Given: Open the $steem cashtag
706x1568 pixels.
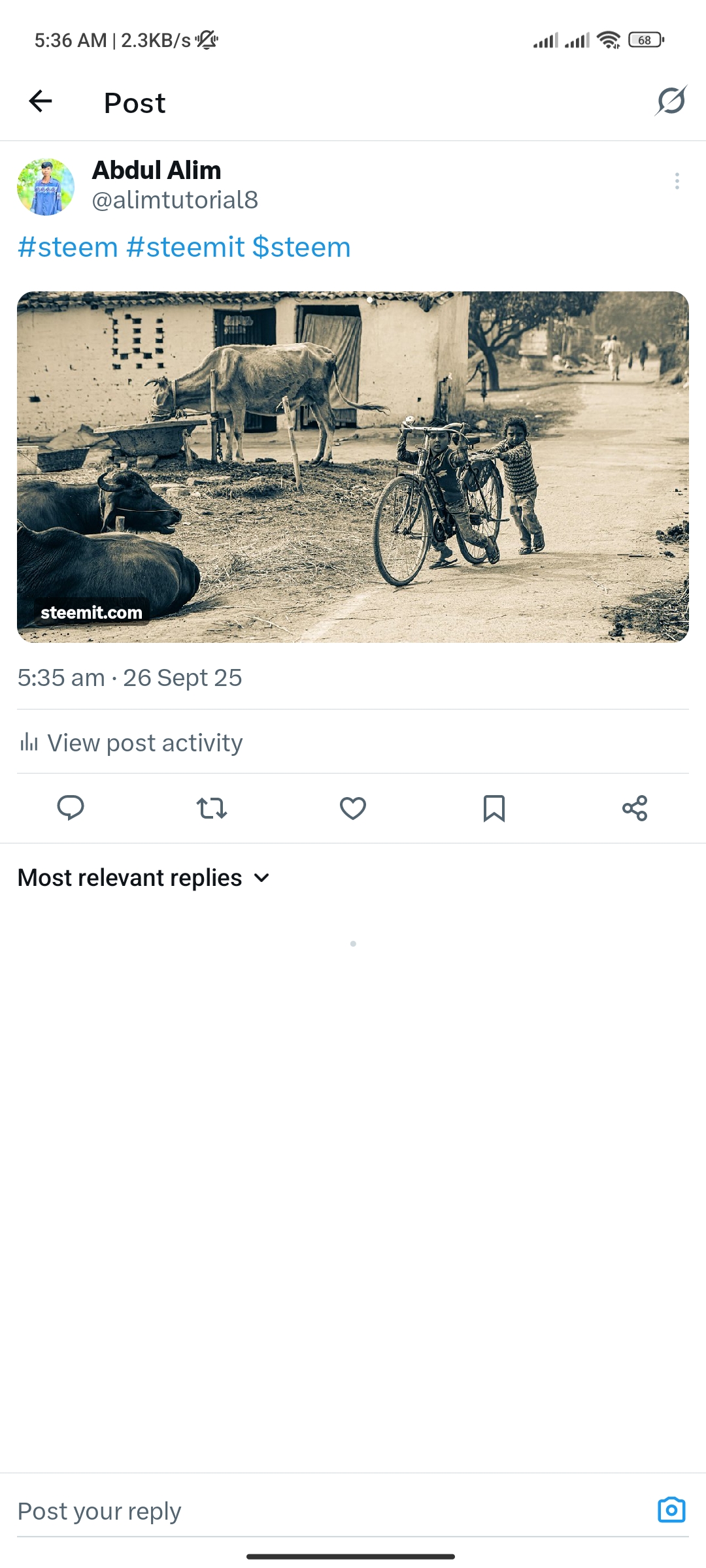Looking at the screenshot, I should (301, 248).
